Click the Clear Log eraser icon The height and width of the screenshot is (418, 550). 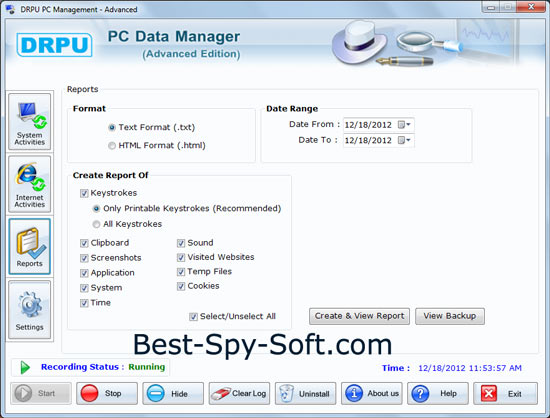tap(220, 393)
